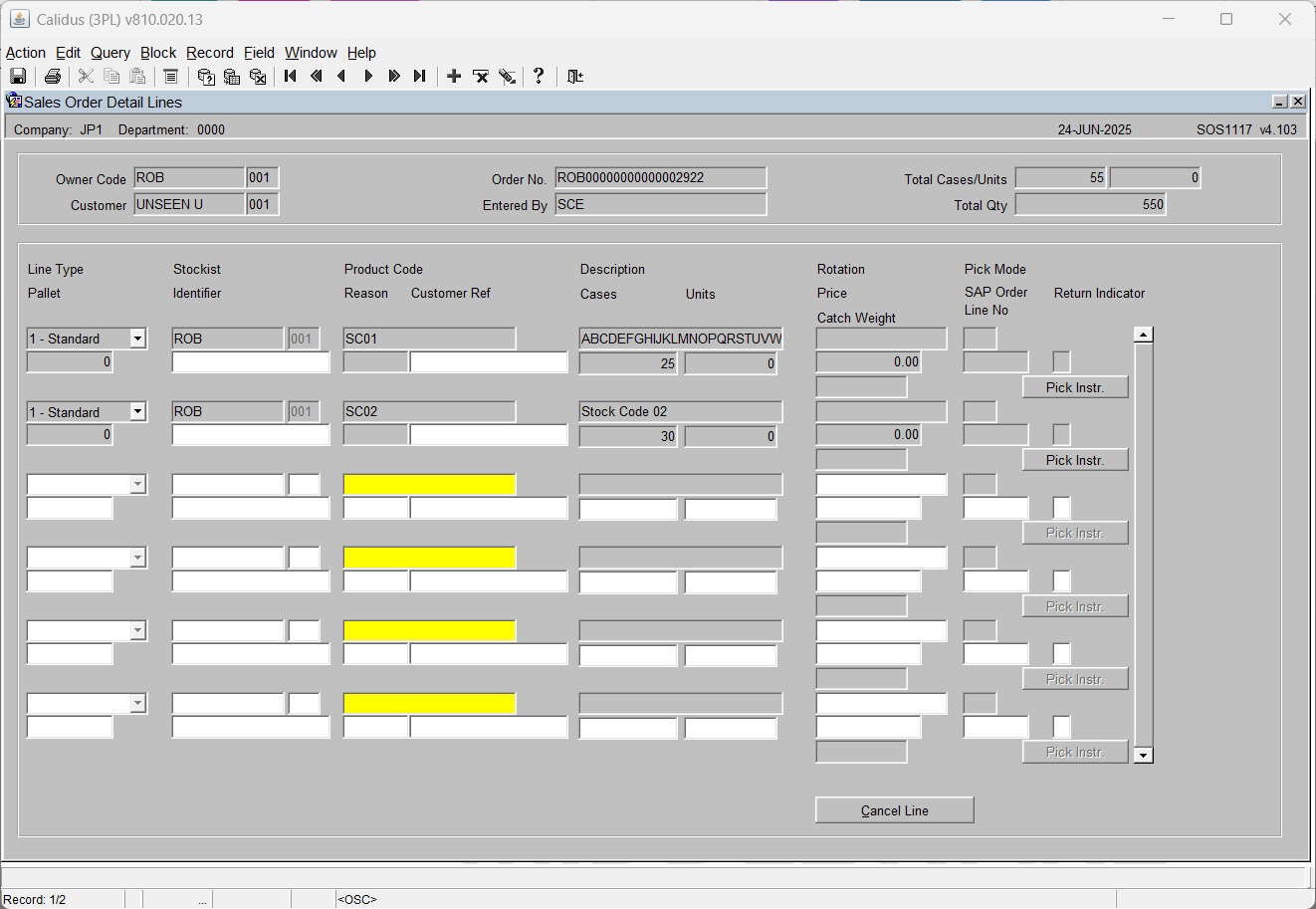
Task: Close the Sales Order Detail Lines subwindow
Action: [x=1298, y=102]
